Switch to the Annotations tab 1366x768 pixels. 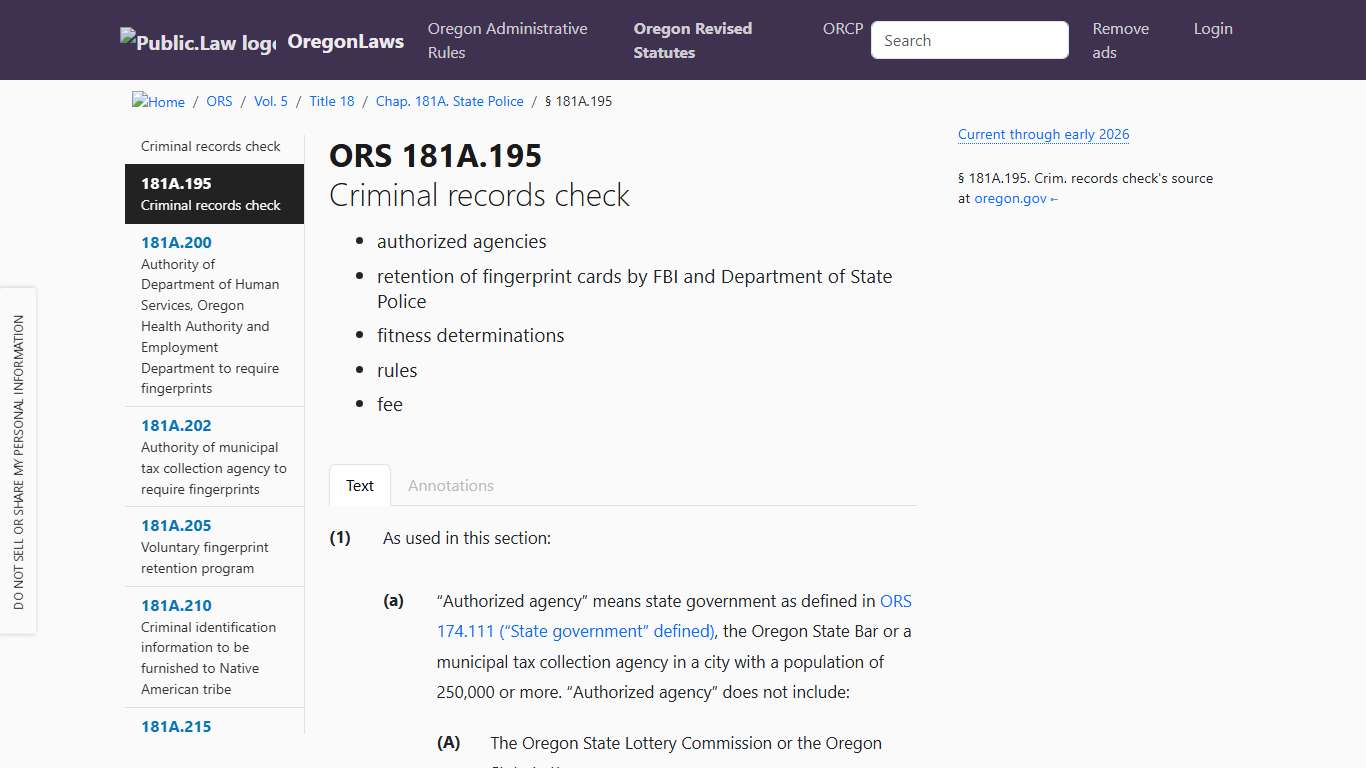[450, 486]
